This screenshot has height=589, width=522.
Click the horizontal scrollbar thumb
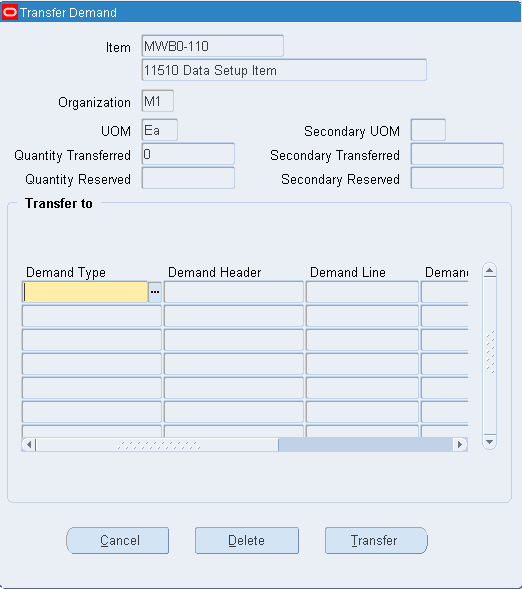point(157,444)
